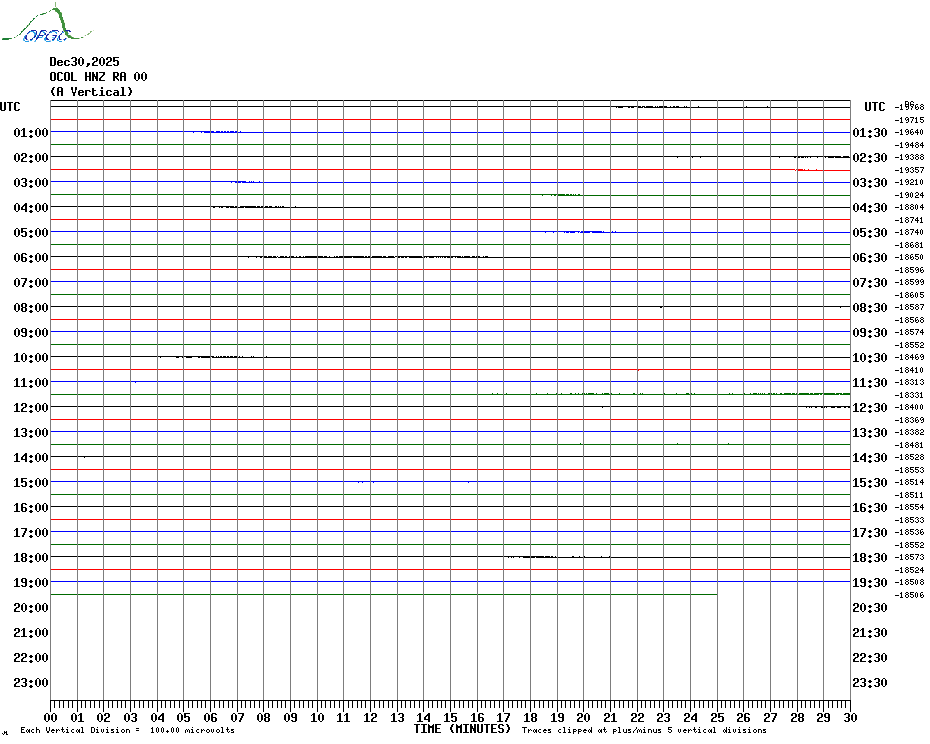Select the 01:30 half-hour label

coord(870,132)
